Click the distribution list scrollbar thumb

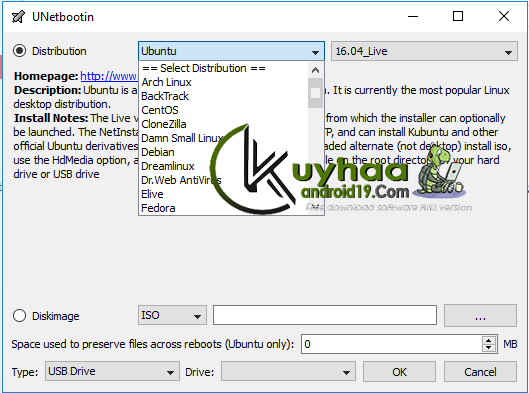[x=315, y=93]
